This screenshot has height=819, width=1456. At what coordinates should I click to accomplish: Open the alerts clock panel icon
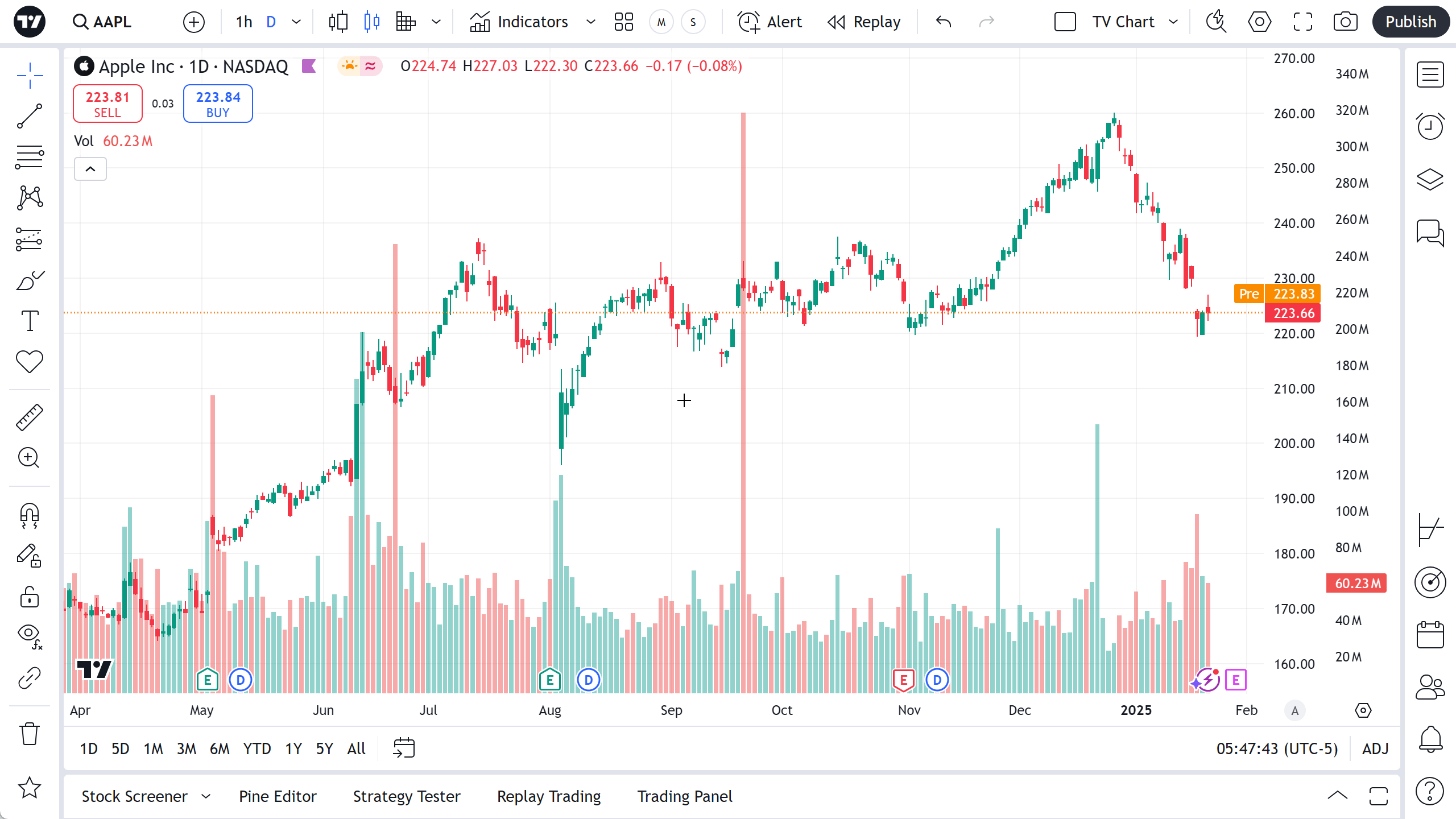pos(1430,126)
